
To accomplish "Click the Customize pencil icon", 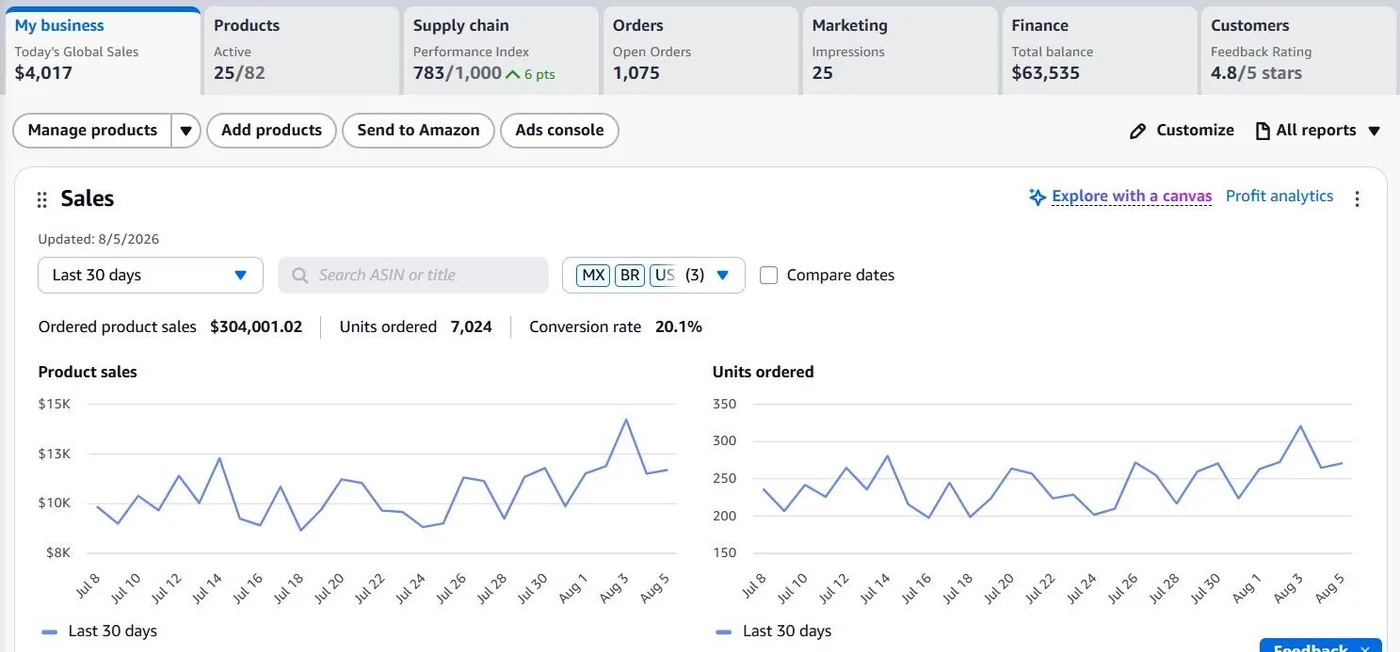I will 1137,131.
